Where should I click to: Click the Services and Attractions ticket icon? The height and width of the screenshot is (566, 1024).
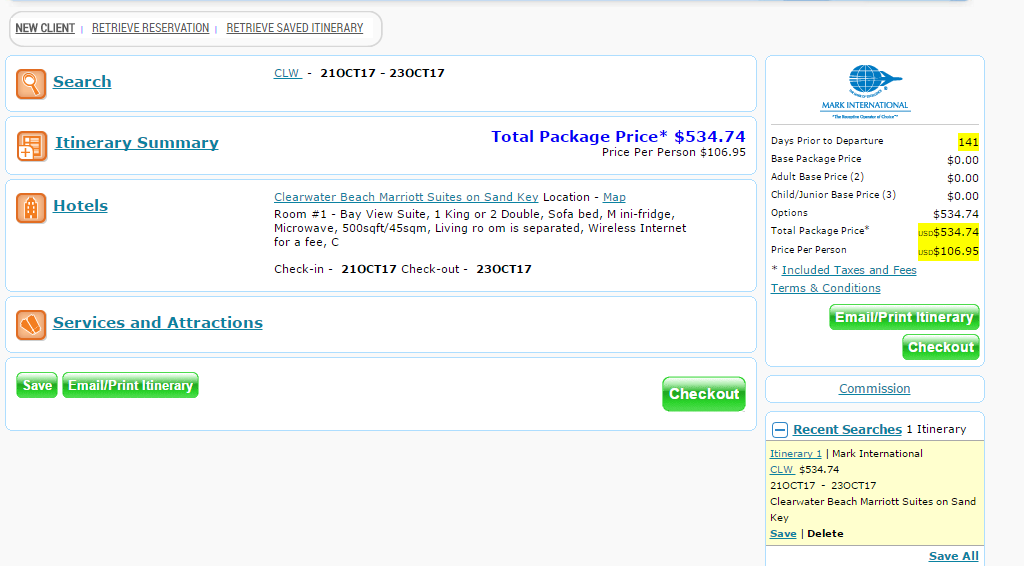(31, 324)
